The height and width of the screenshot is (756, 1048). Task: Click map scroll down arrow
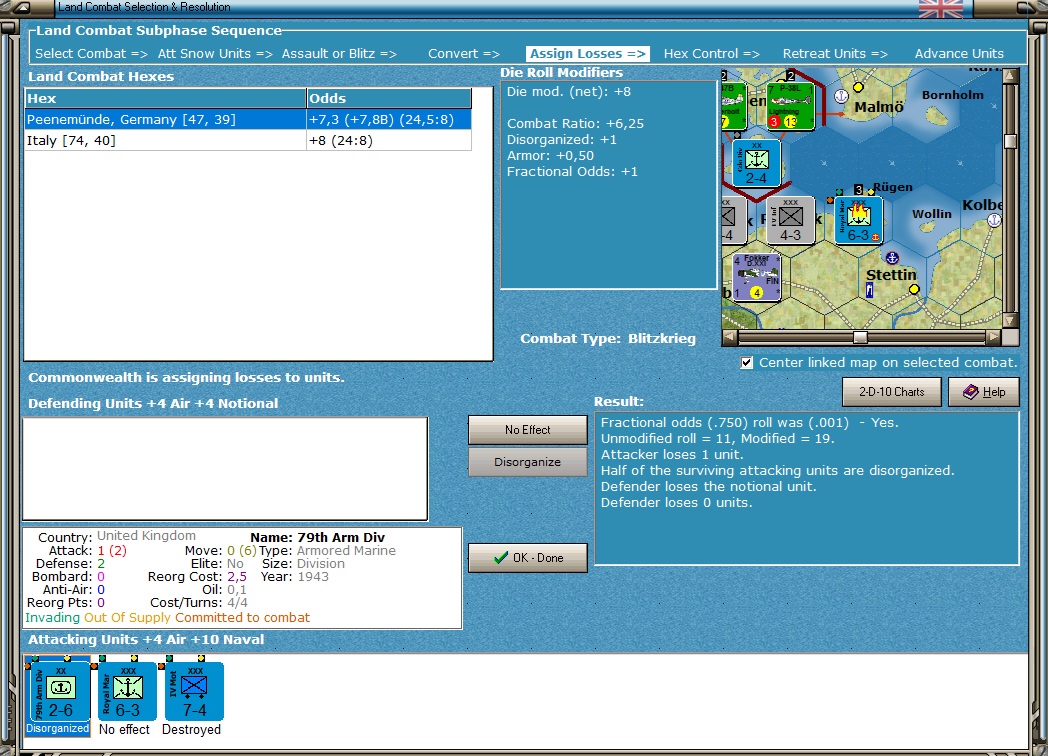click(1011, 321)
